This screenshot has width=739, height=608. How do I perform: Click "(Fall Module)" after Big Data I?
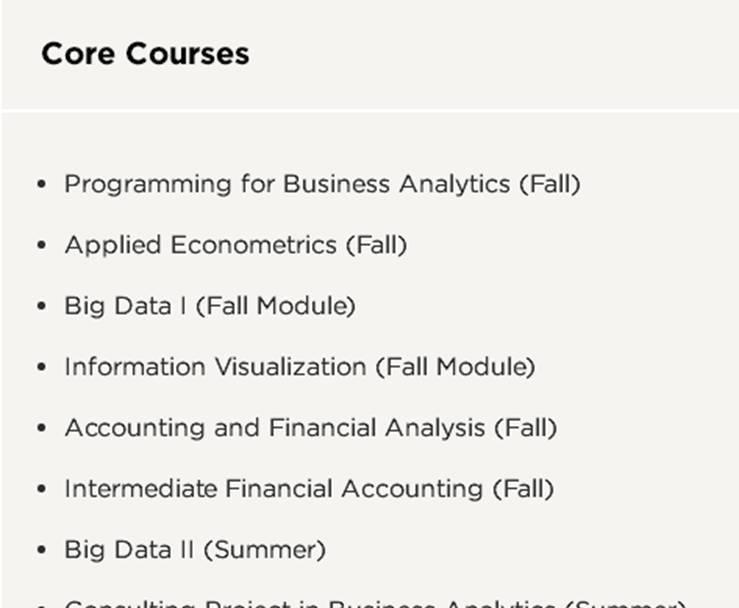pyautogui.click(x=275, y=306)
